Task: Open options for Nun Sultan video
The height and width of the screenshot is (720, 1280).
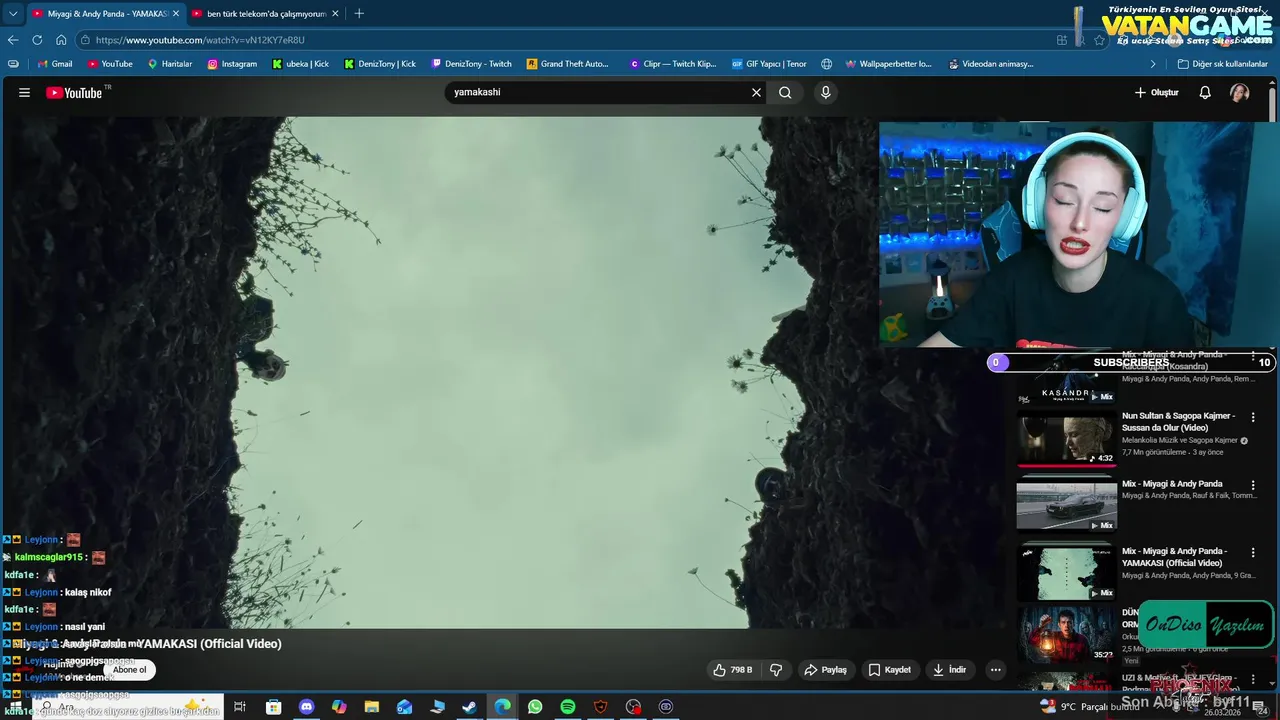Action: pos(1253,417)
